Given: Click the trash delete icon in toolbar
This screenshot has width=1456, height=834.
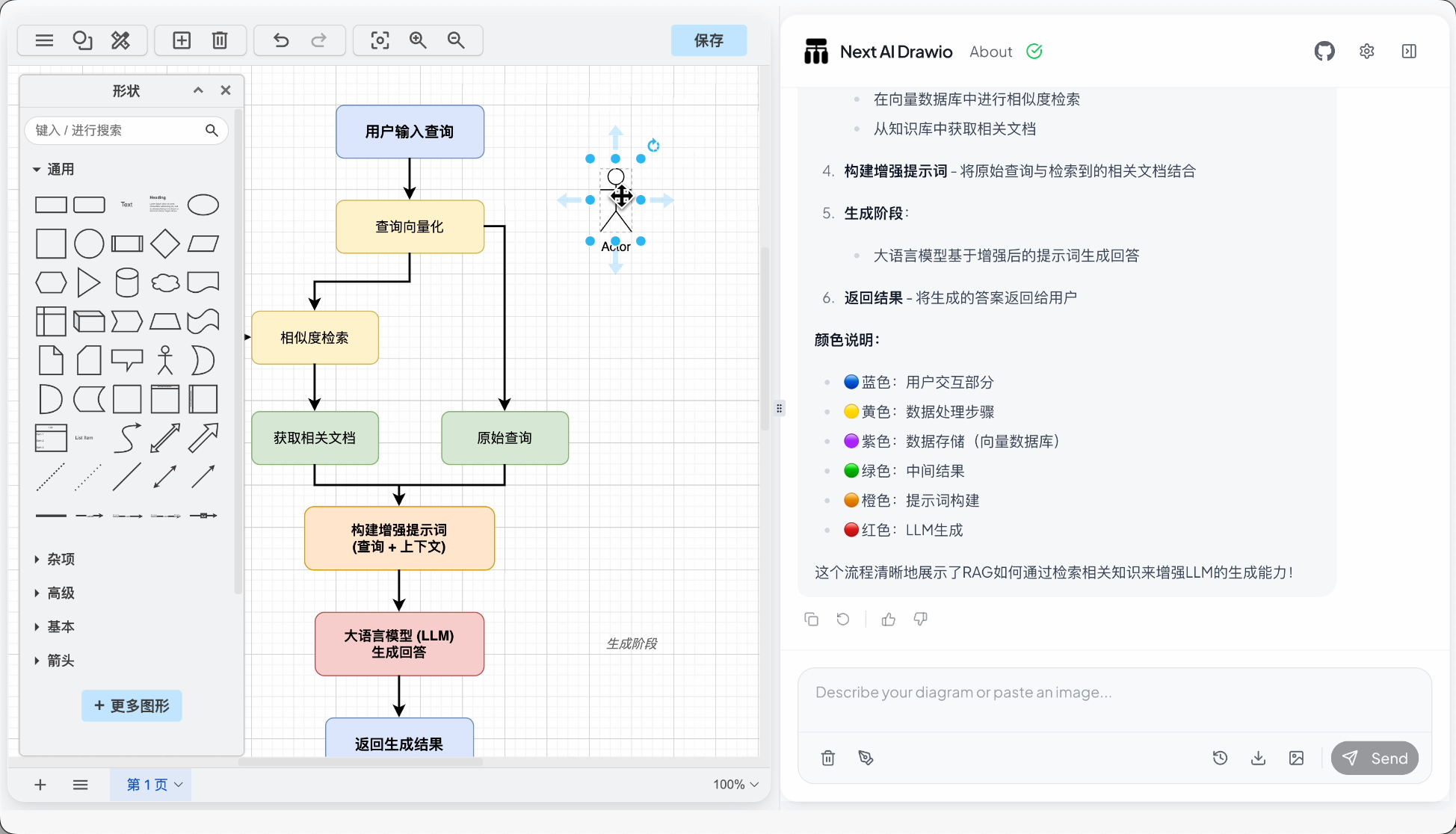Looking at the screenshot, I should tap(220, 40).
